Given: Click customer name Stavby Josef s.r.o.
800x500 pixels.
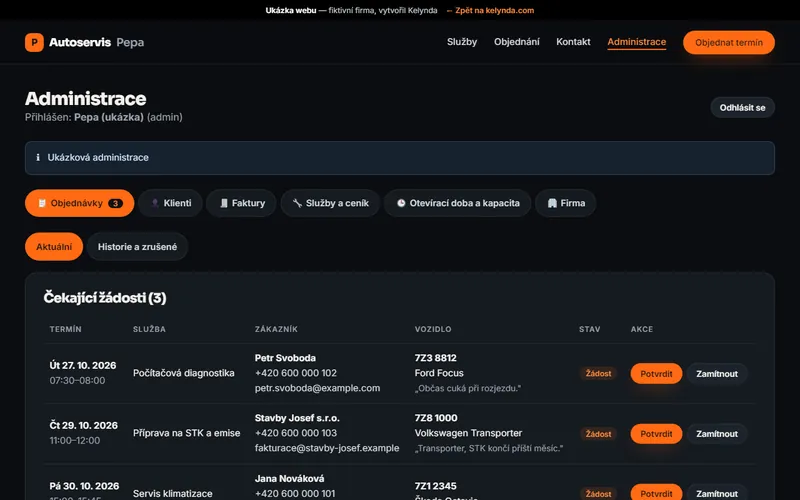Looking at the screenshot, I should (297, 418).
